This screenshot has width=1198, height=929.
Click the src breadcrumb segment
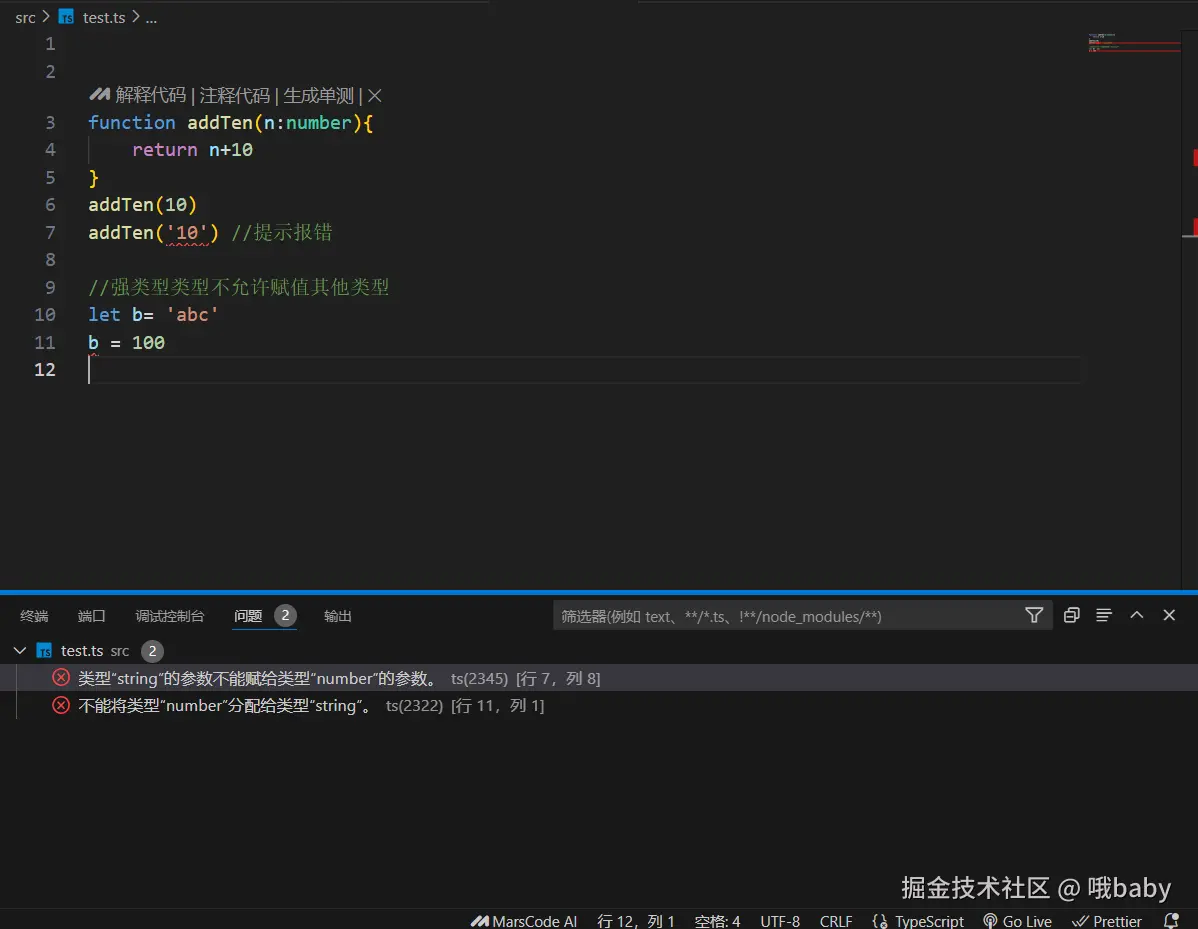[x=25, y=18]
